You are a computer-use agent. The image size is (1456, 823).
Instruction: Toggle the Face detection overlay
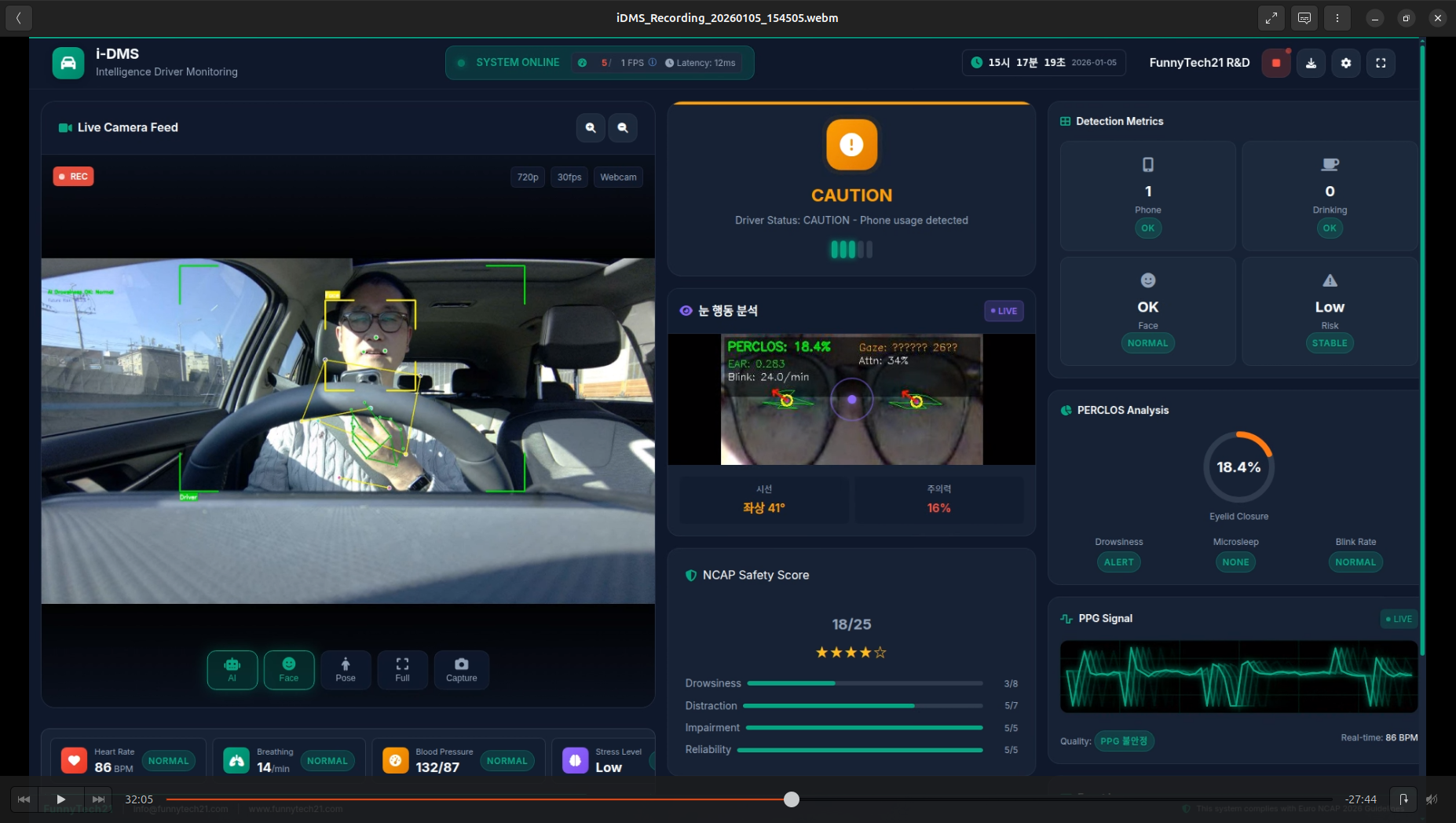tap(288, 670)
